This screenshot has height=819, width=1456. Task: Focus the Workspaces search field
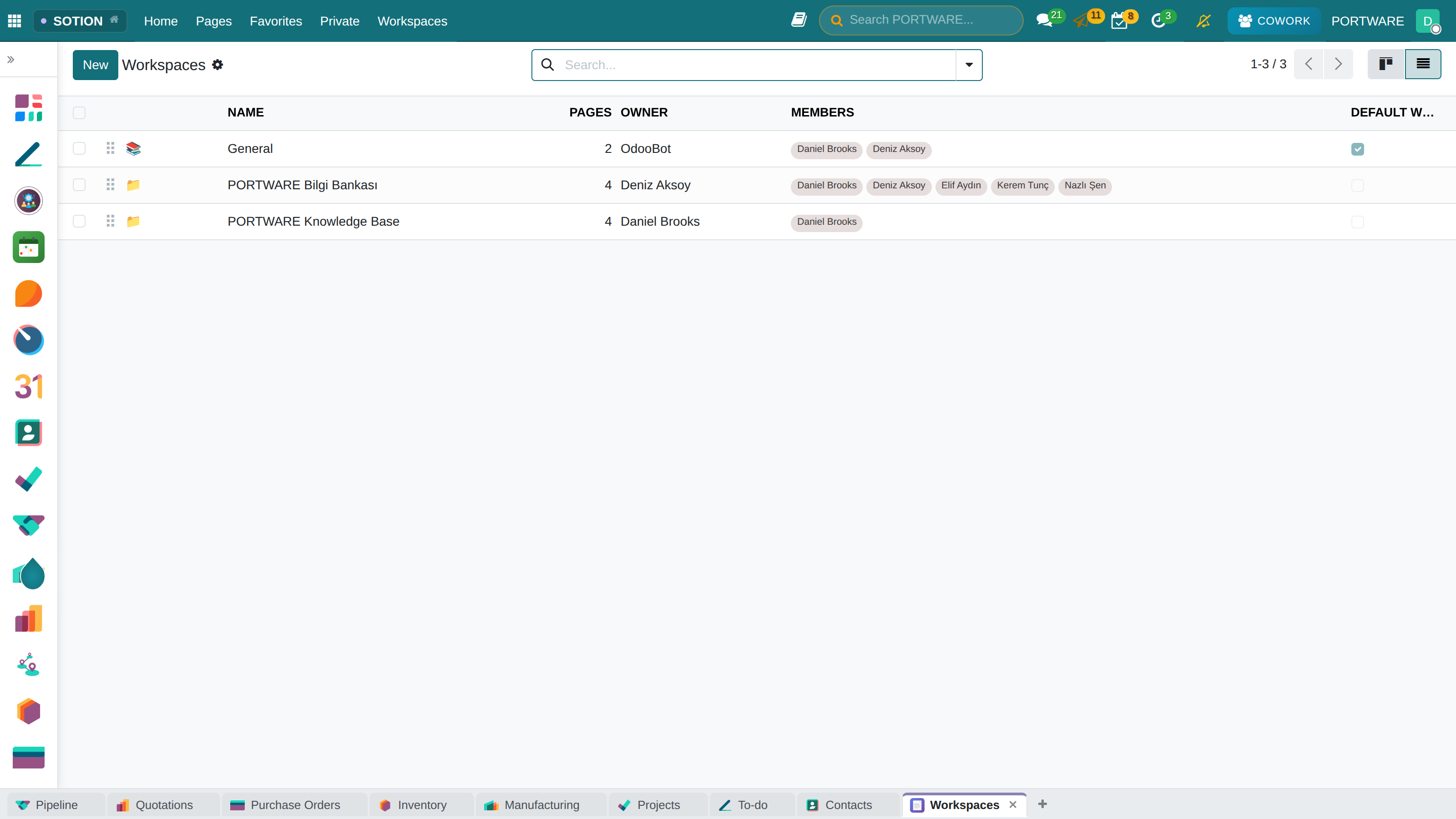757,65
